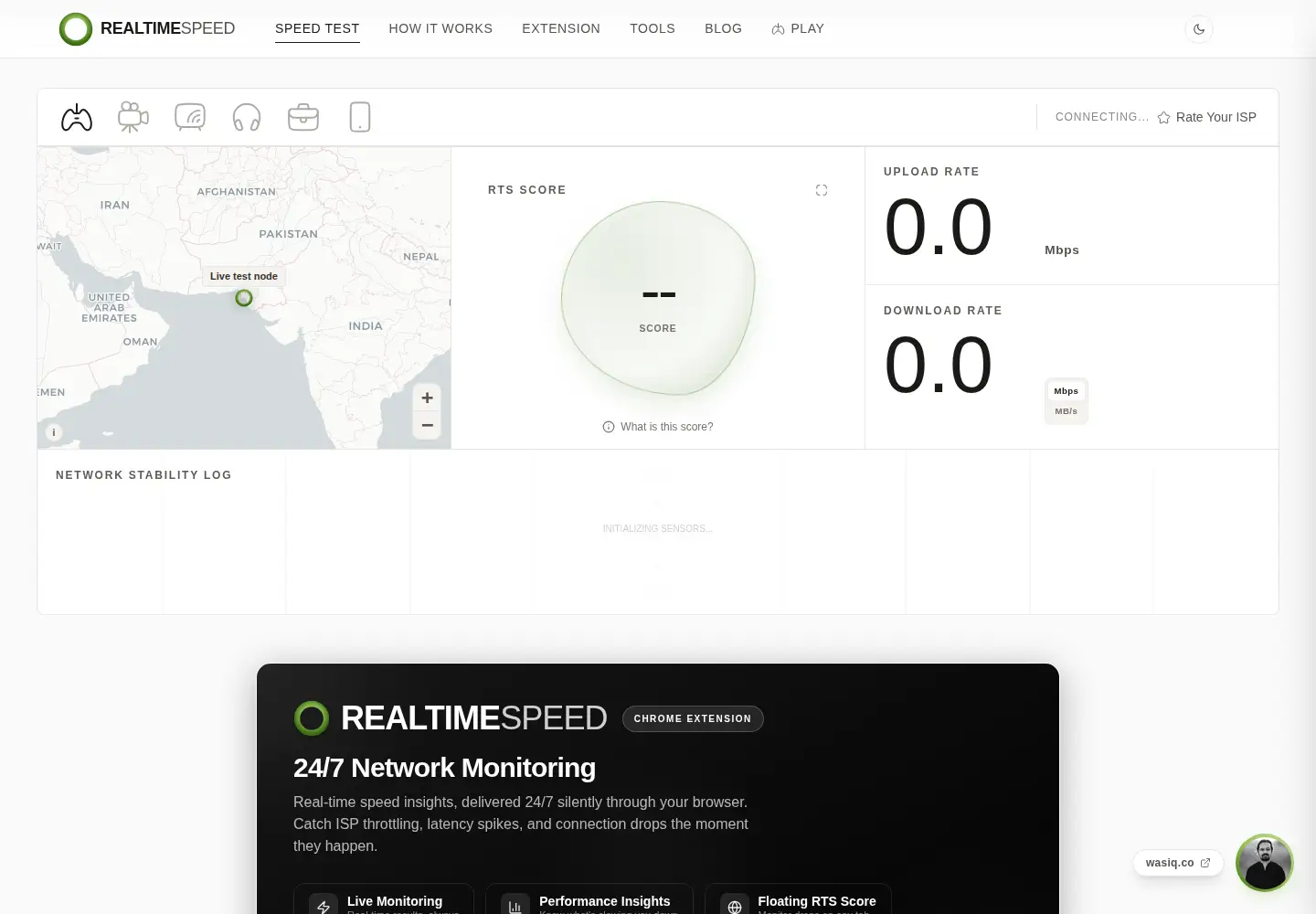Viewport: 1316px width, 914px height.
Task: Click the Chrome Extension badge
Action: click(x=693, y=718)
